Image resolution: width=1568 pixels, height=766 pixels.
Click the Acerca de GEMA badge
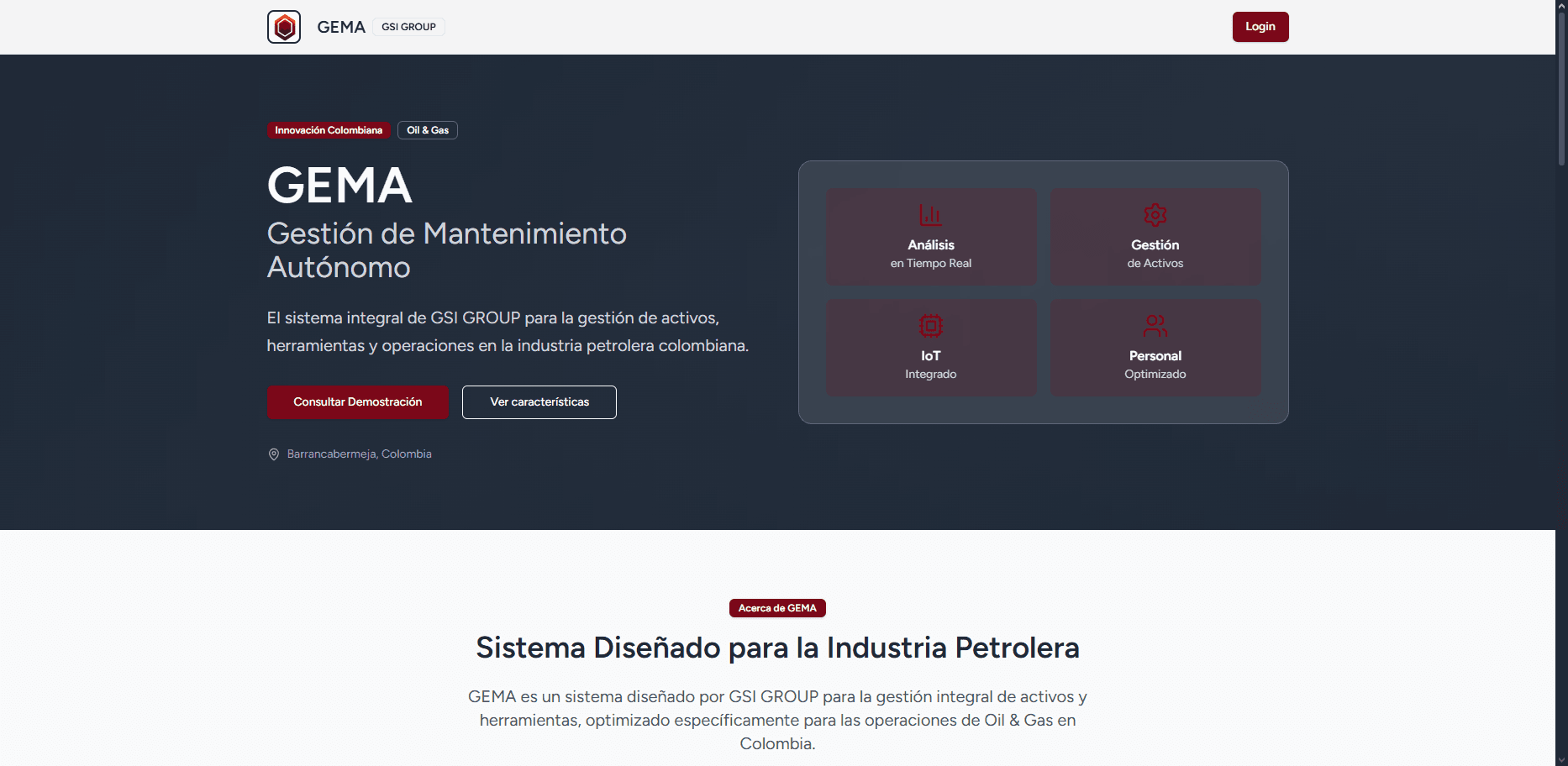pos(776,607)
